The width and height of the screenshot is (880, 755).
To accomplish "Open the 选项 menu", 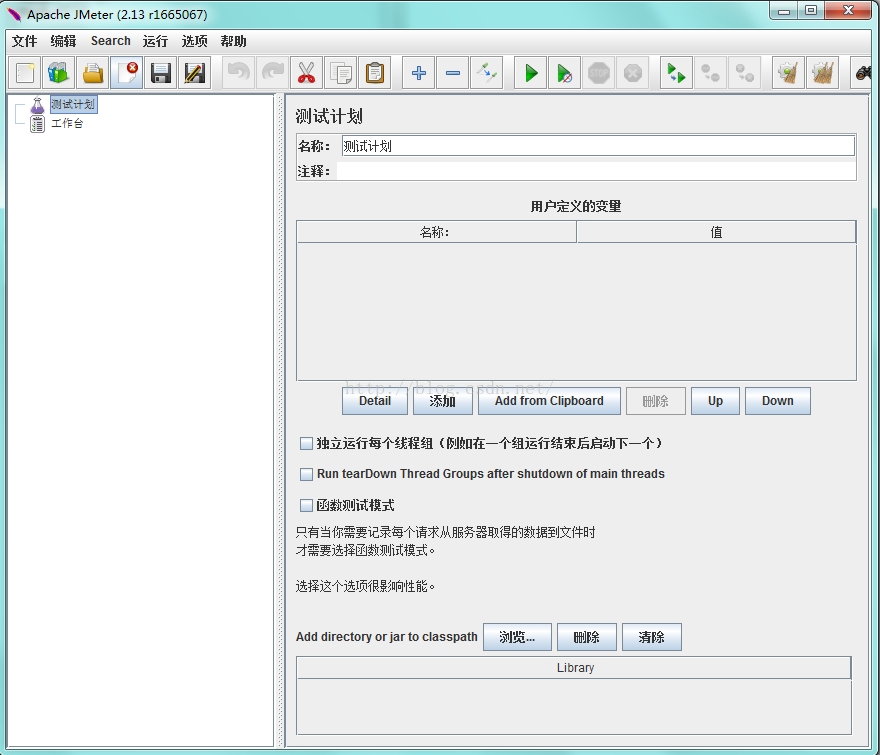I will (194, 41).
